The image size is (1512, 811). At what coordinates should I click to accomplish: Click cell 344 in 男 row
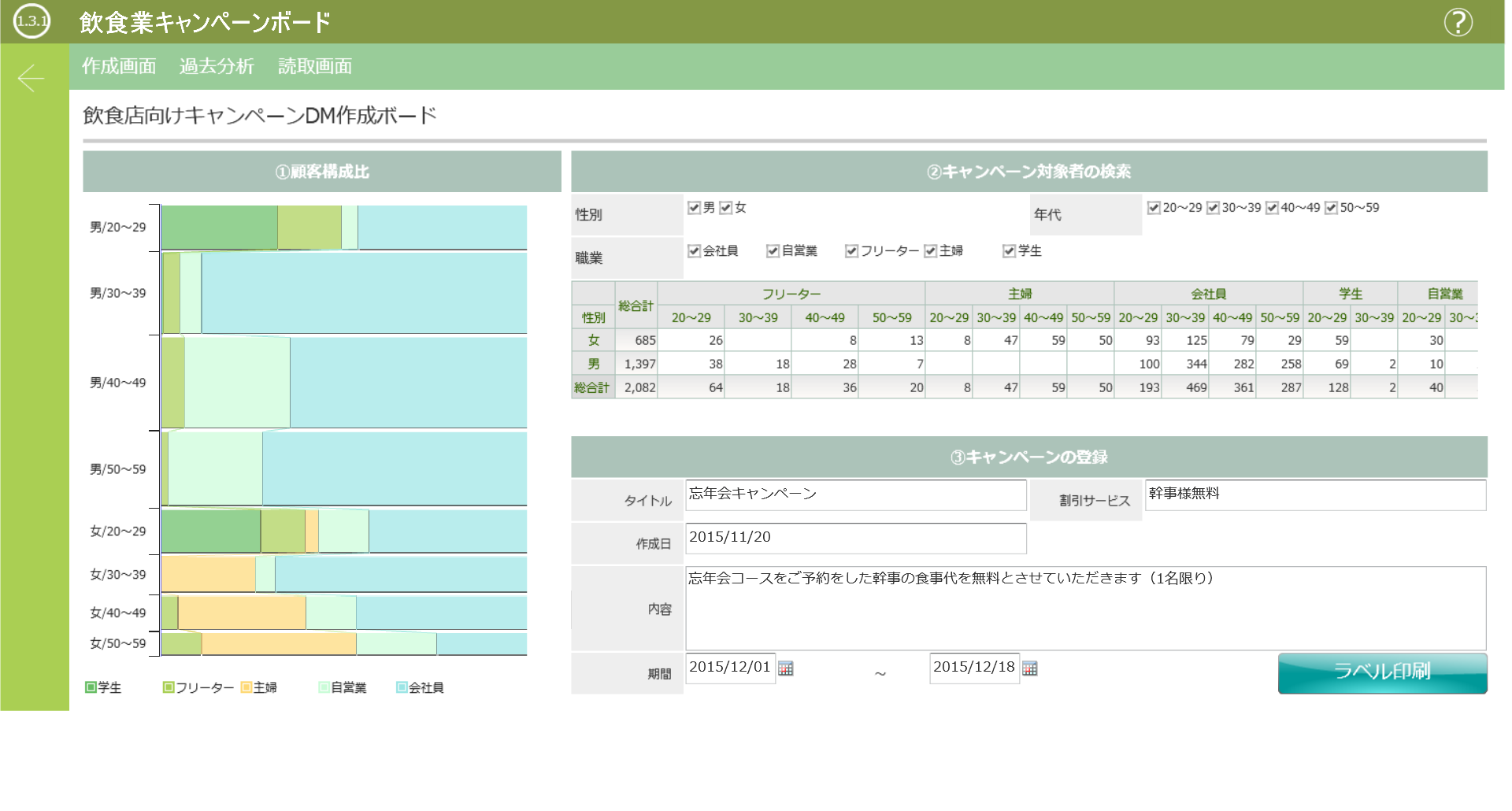pyautogui.click(x=1185, y=364)
